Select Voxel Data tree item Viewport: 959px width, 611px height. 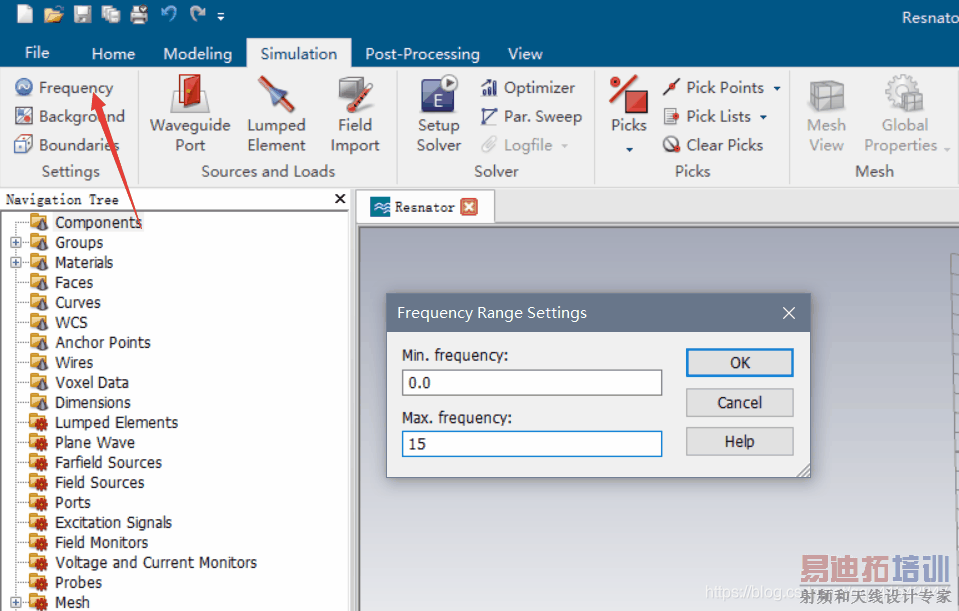(92, 383)
